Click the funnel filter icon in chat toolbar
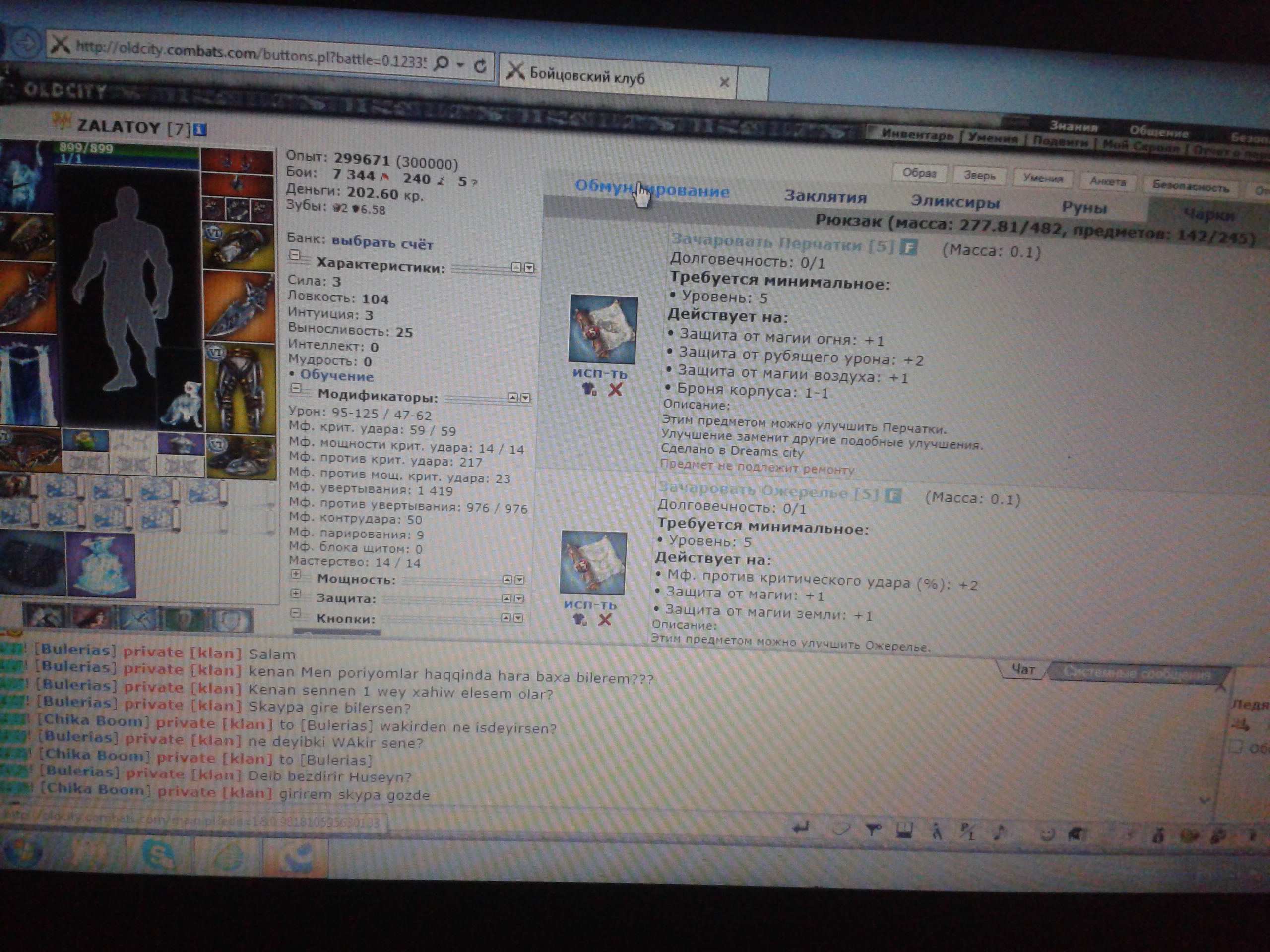This screenshot has height=952, width=1270. point(873,830)
